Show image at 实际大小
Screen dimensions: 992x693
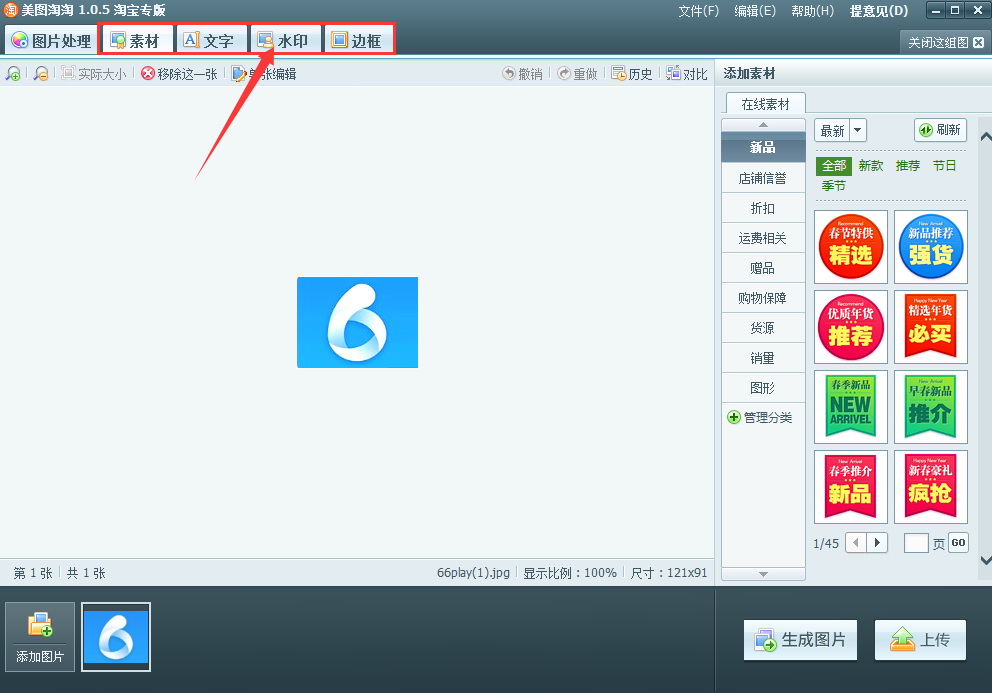(x=94, y=74)
